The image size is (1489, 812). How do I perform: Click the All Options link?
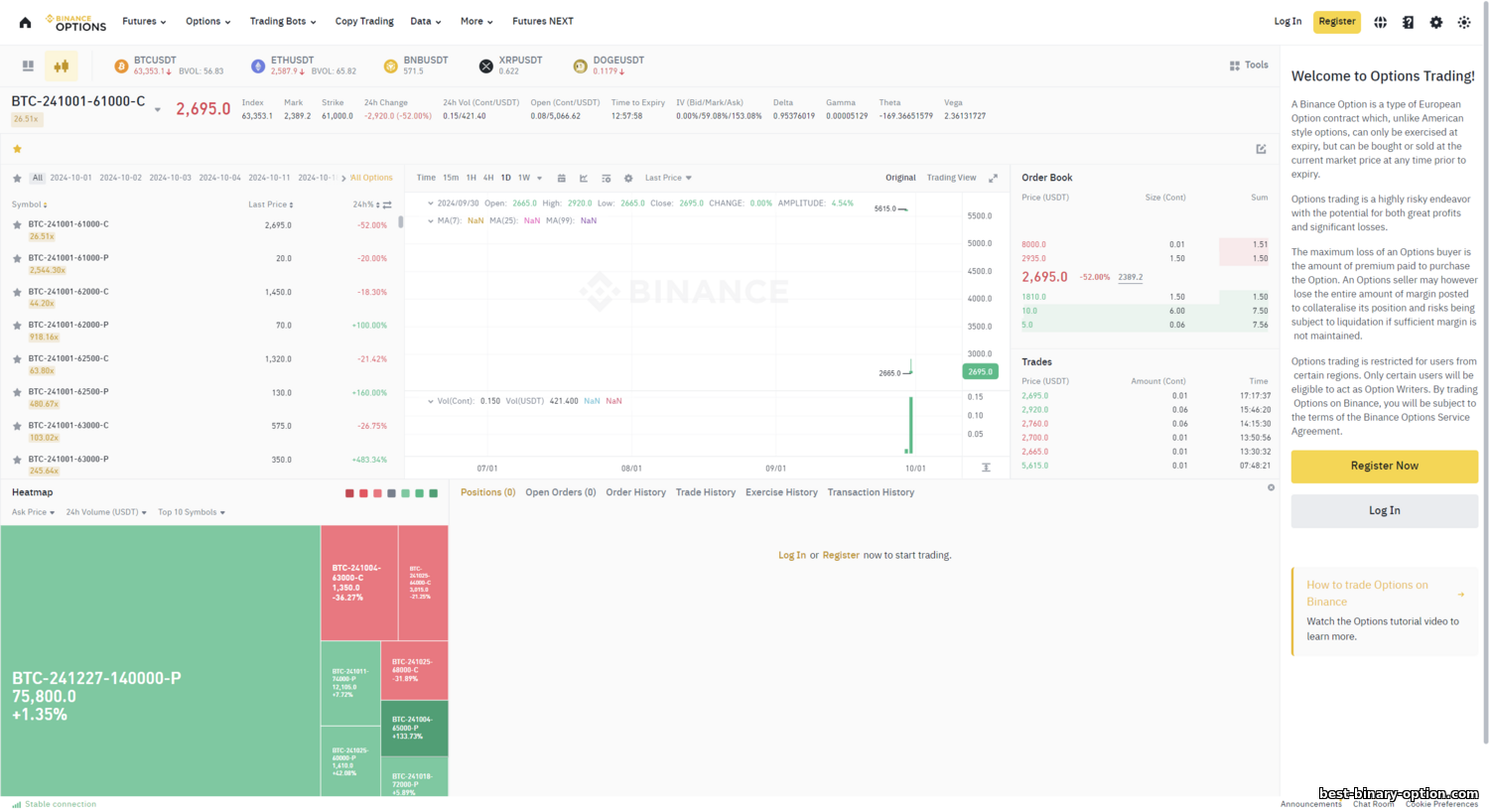point(371,178)
